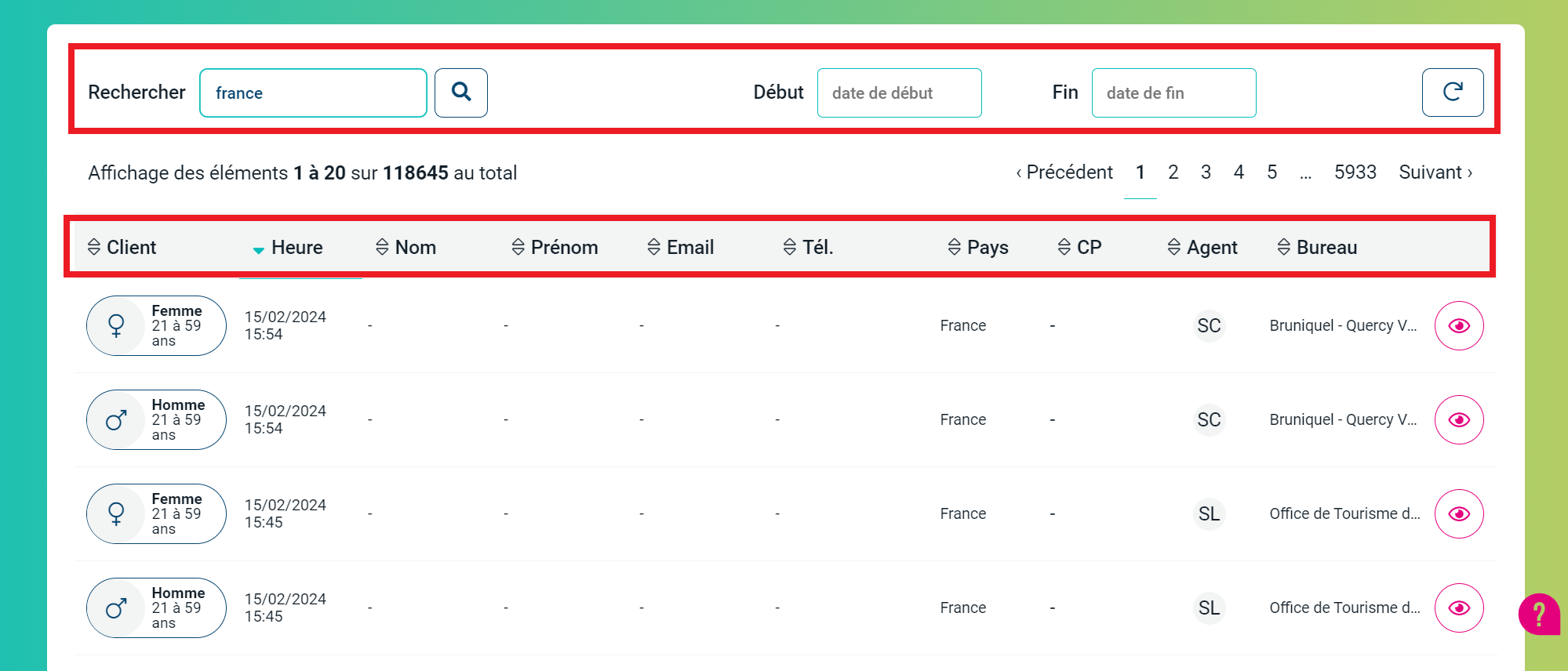
Task: Click the refresh reset icon button
Action: (x=1452, y=92)
